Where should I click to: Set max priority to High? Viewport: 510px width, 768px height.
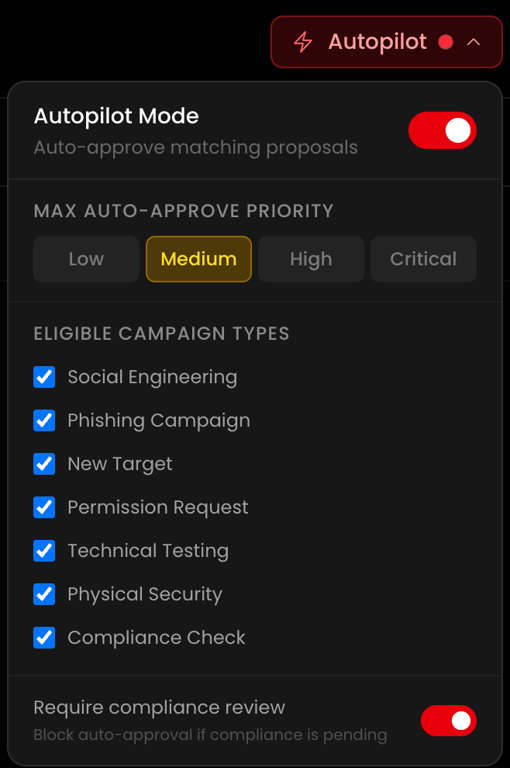click(x=311, y=259)
